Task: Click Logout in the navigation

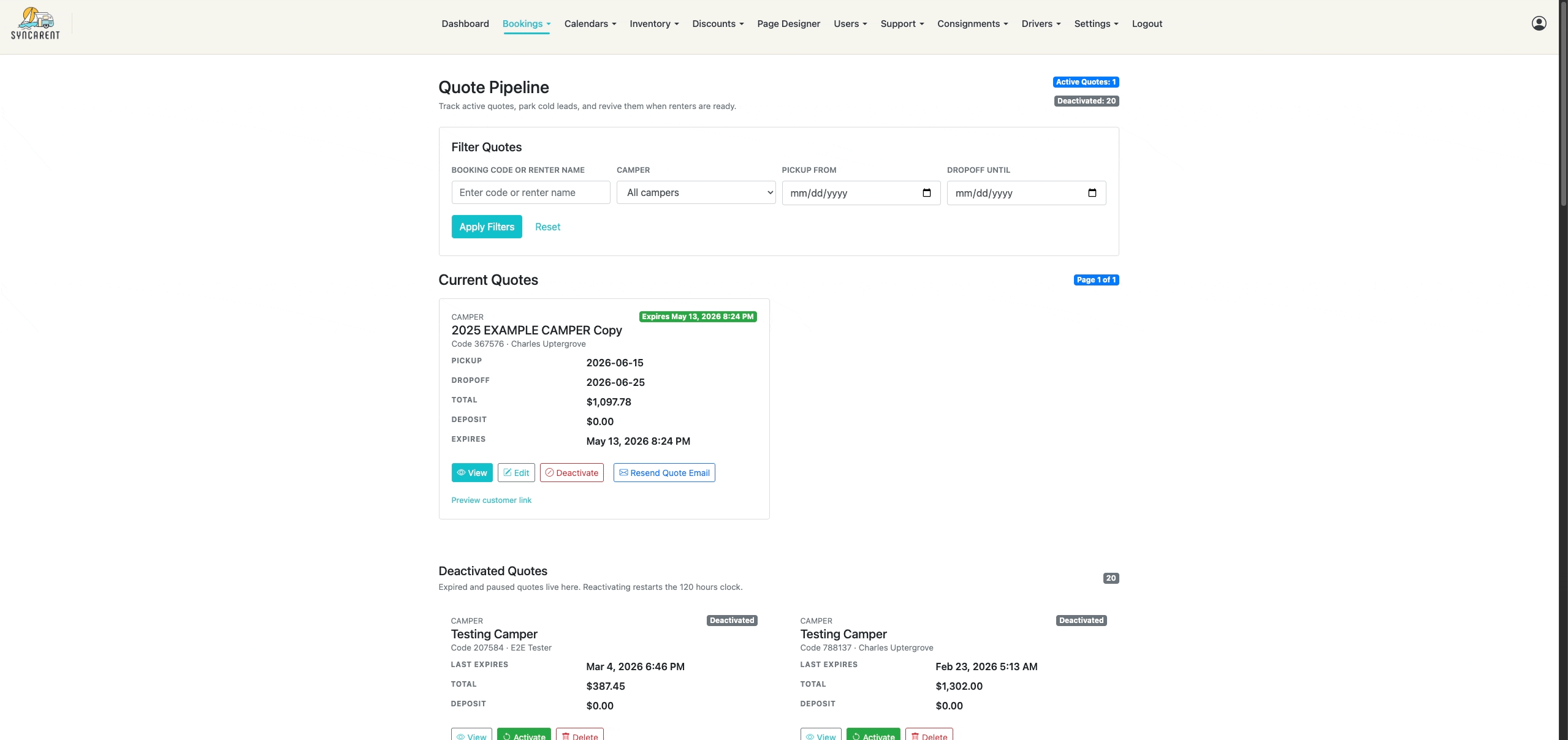Action: click(1147, 24)
